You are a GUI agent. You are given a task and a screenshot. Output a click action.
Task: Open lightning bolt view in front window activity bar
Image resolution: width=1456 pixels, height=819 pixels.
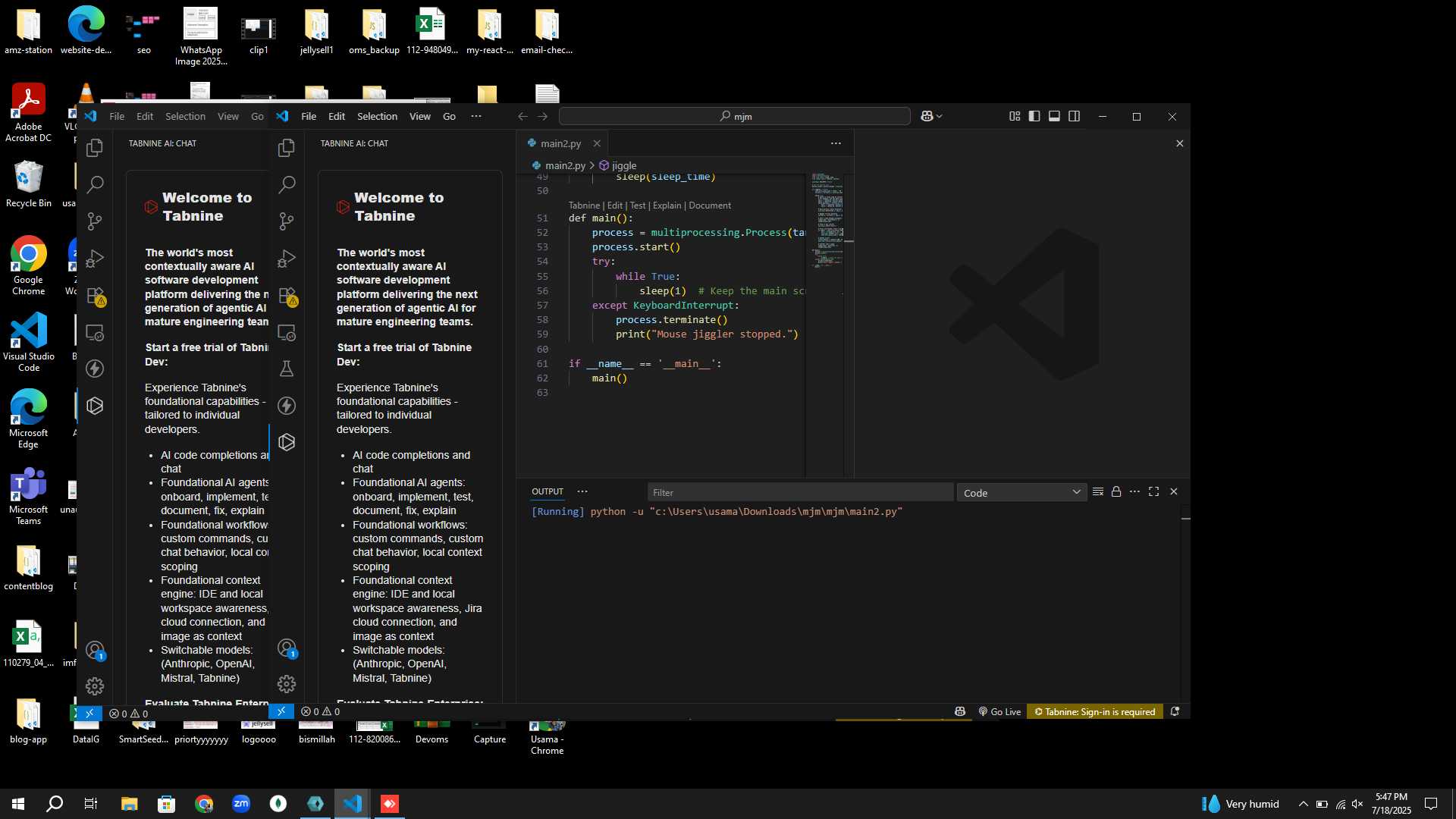(x=287, y=406)
